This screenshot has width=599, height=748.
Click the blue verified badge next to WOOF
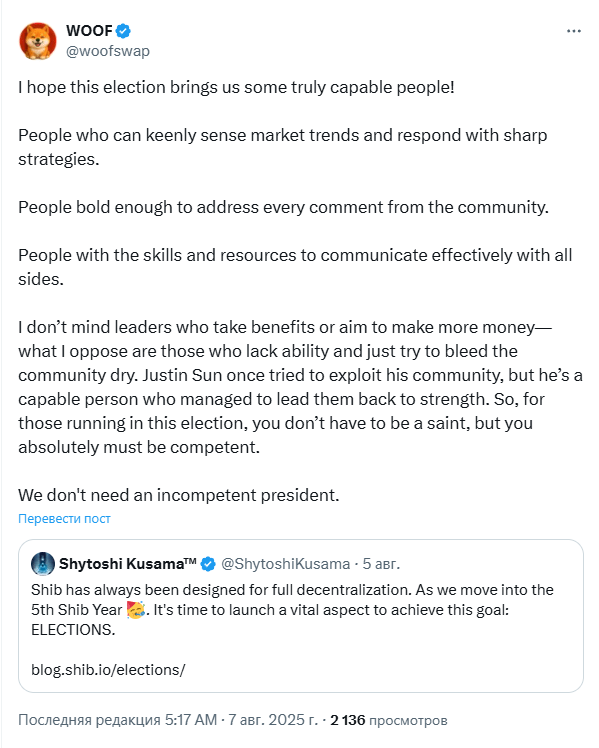point(124,31)
